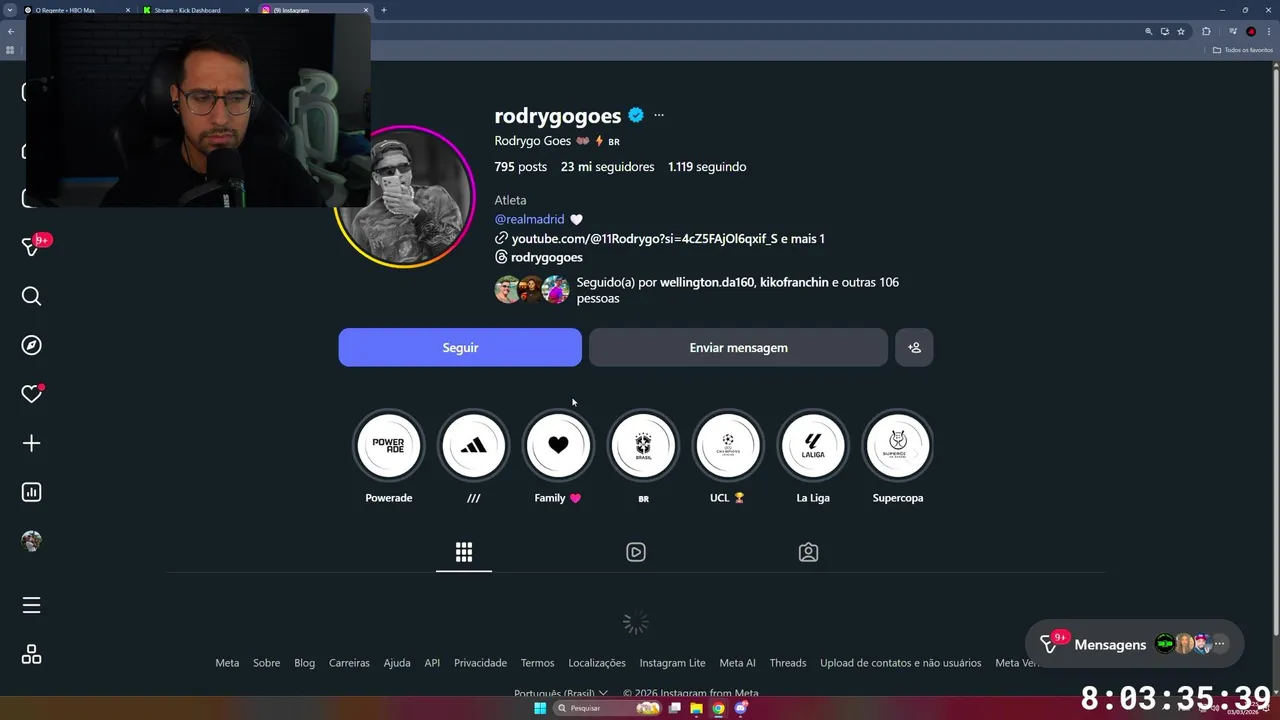This screenshot has height=720, width=1280.
Task: Open the hamburger More menu in sidebar
Action: [x=31, y=605]
